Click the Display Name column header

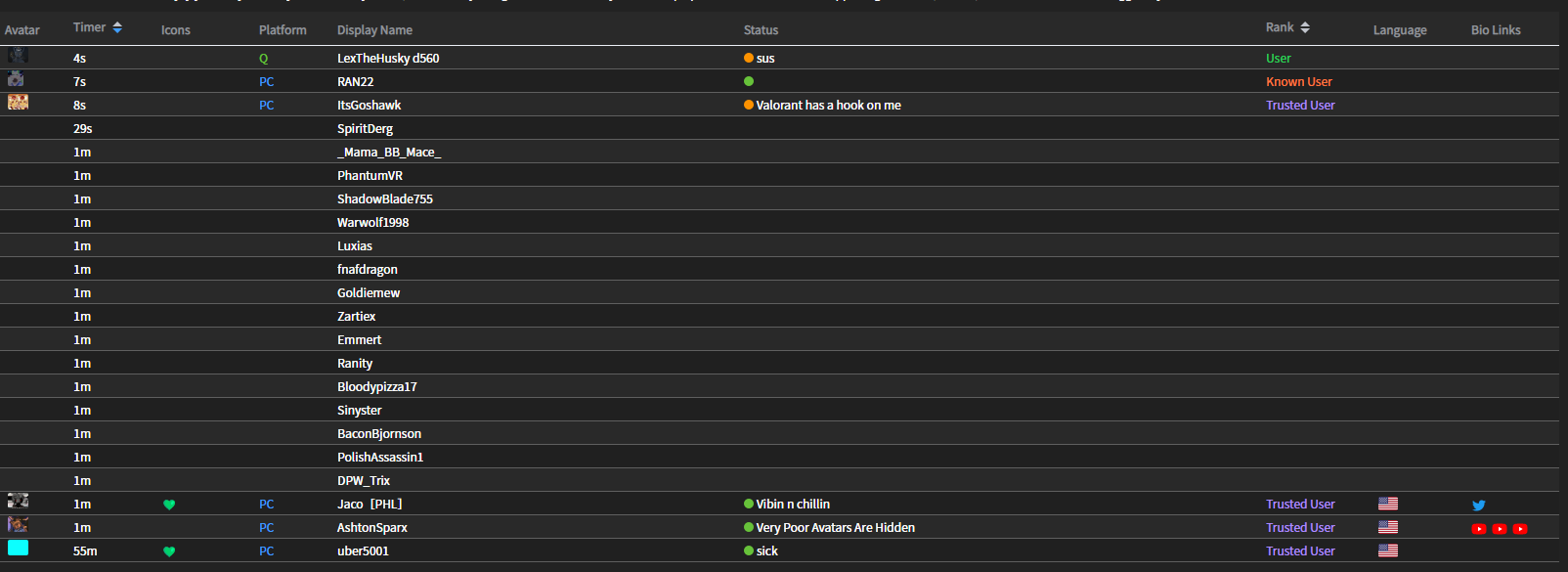point(374,29)
